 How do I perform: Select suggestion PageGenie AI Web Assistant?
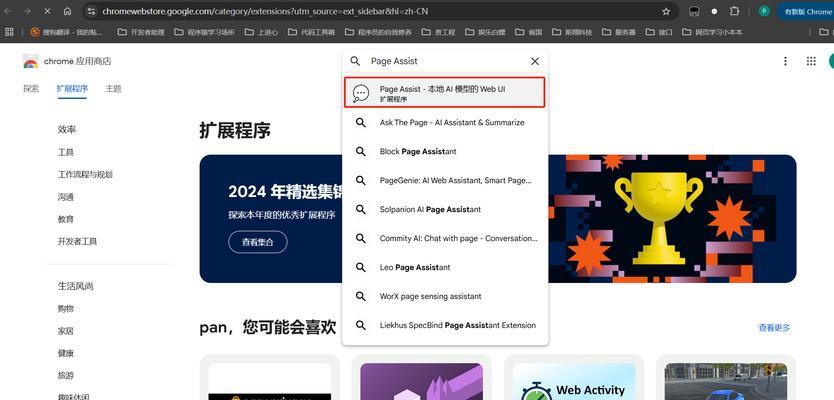coord(445,180)
